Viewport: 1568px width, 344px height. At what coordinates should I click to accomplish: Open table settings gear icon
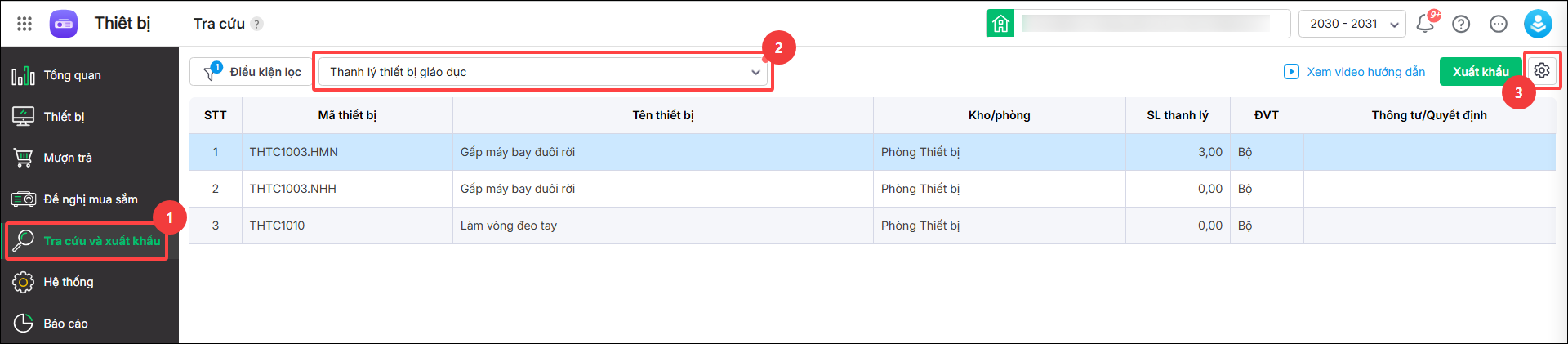coord(1542,70)
